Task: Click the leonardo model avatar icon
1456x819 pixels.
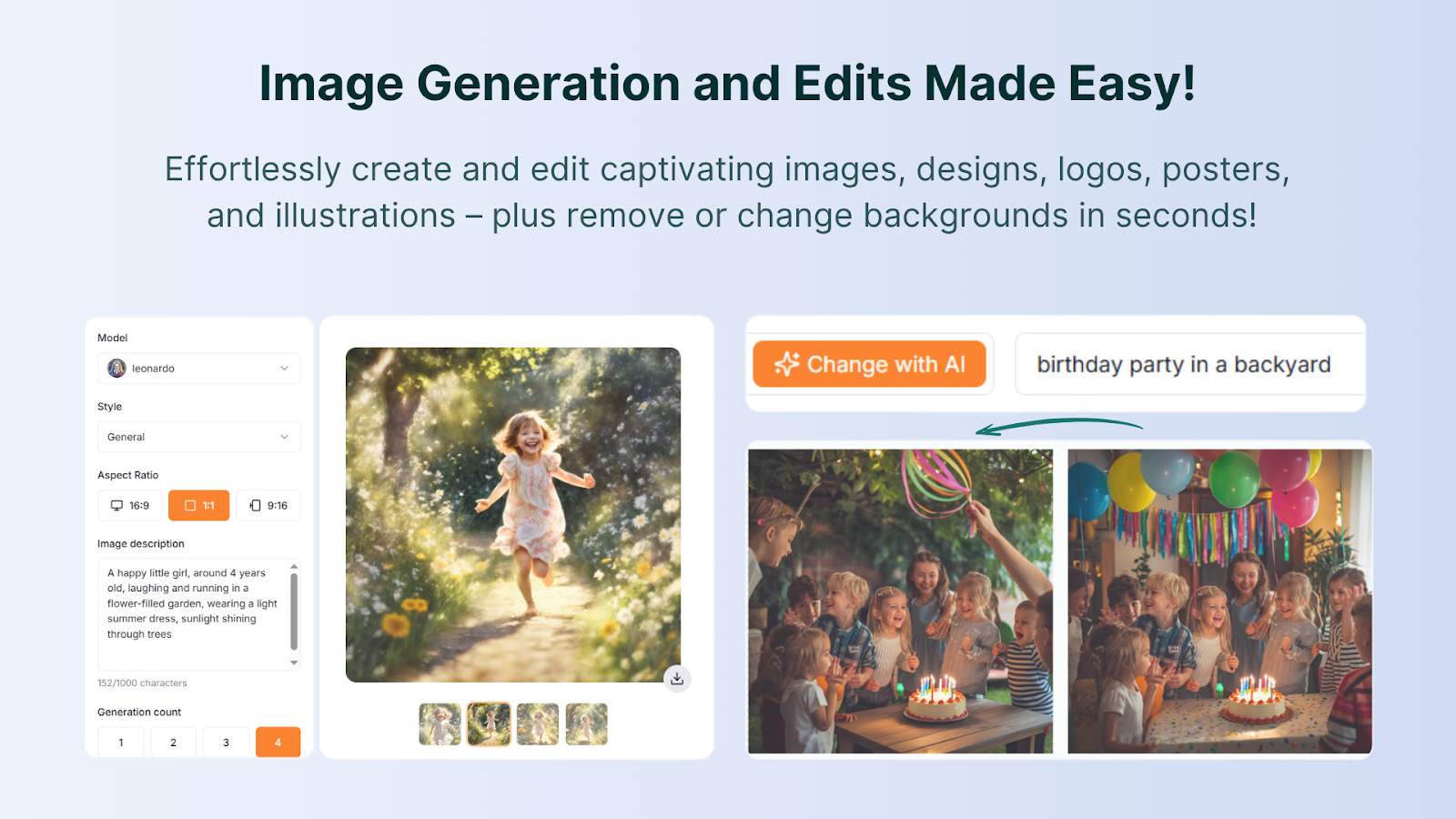Action: [116, 368]
